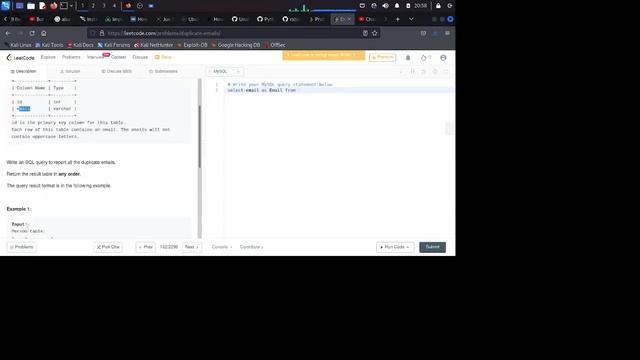
Task: Go to the previous problem with Prev
Action: [145, 247]
